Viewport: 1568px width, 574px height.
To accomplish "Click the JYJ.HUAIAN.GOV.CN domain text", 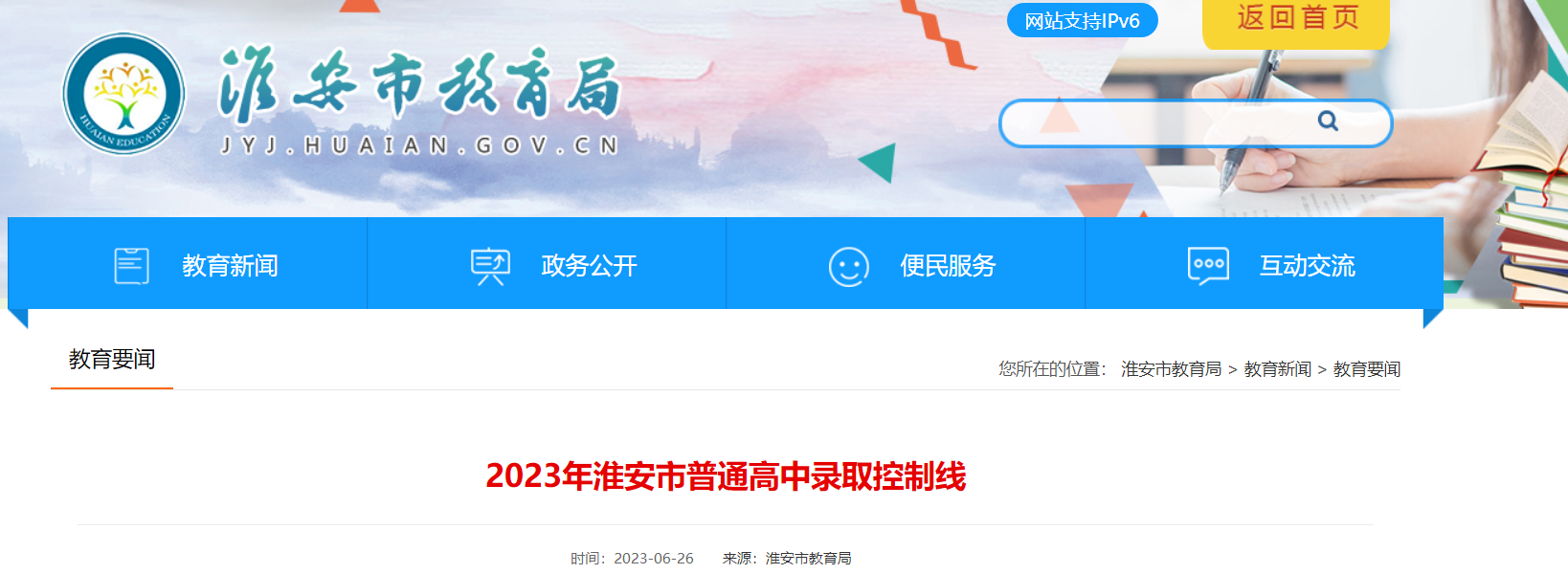I will click(420, 145).
